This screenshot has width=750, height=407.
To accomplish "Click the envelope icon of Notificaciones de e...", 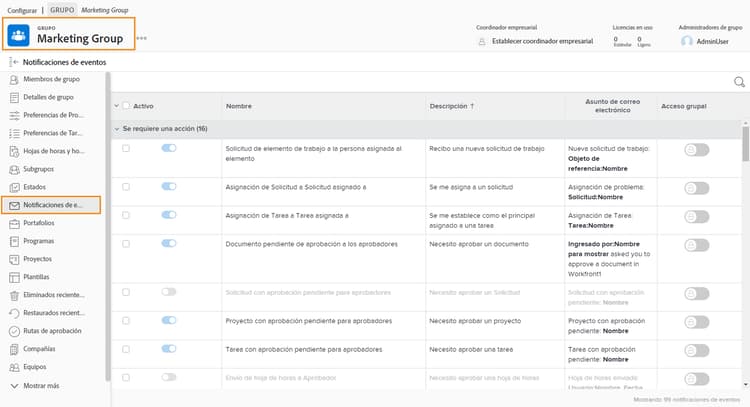I will pos(14,205).
